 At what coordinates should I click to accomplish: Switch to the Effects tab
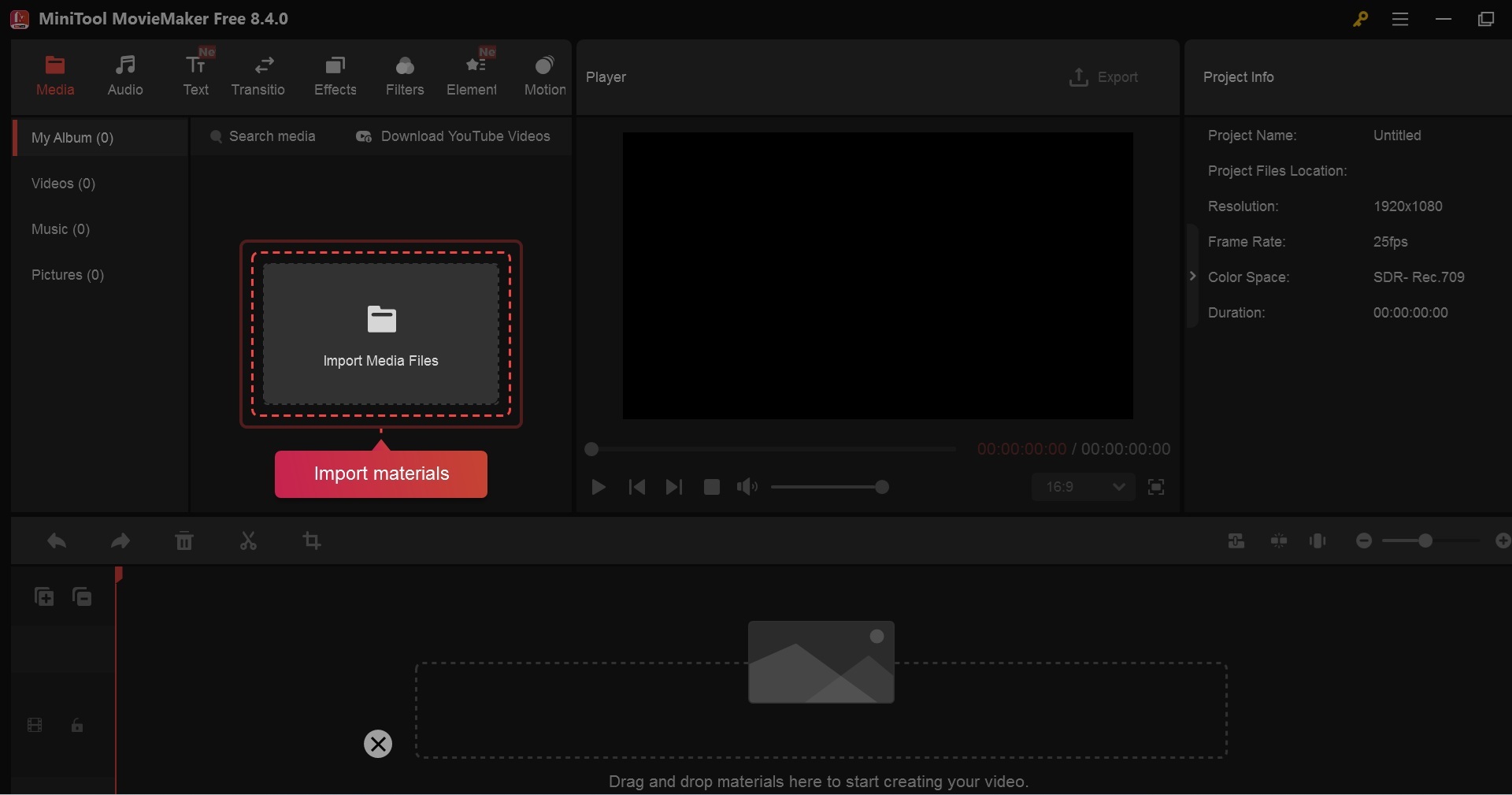point(335,76)
